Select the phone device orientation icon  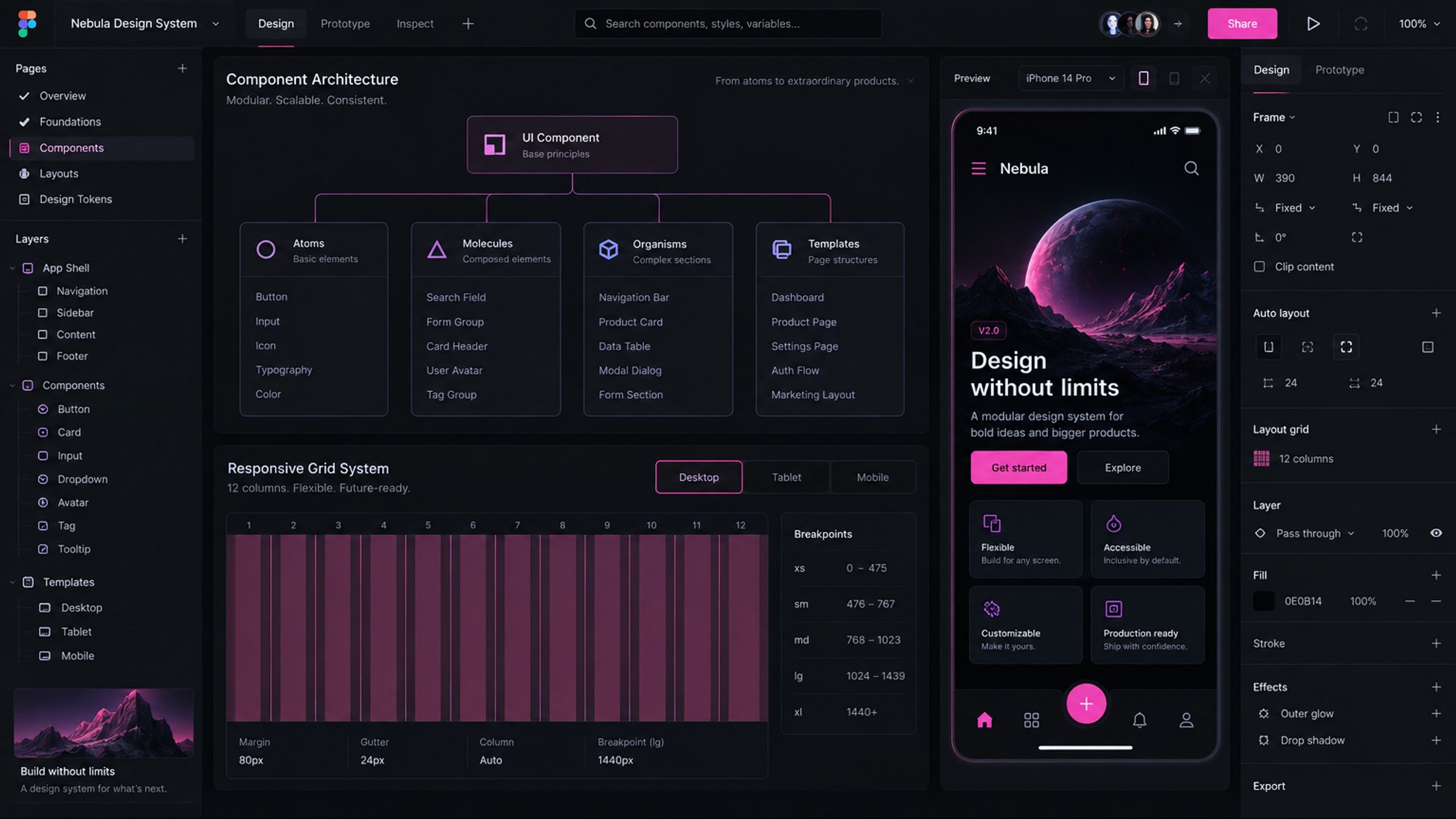click(1143, 78)
